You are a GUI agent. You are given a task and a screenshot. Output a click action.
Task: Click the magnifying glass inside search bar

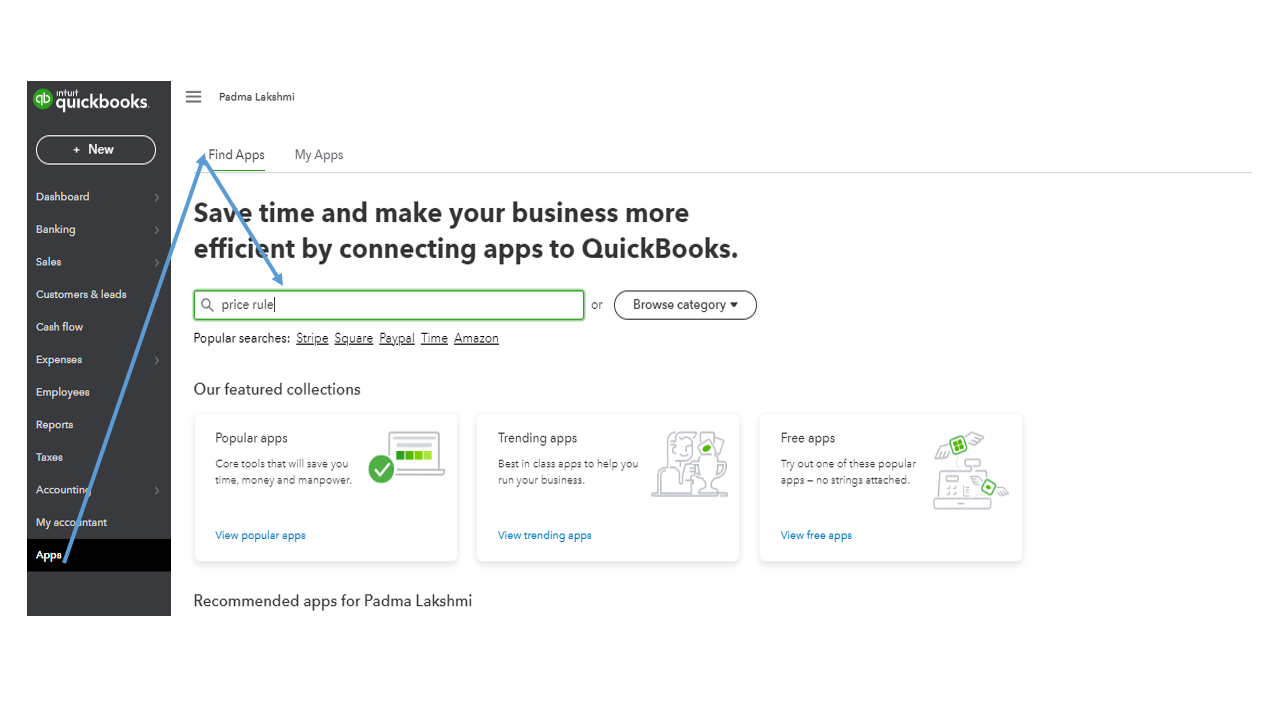207,304
